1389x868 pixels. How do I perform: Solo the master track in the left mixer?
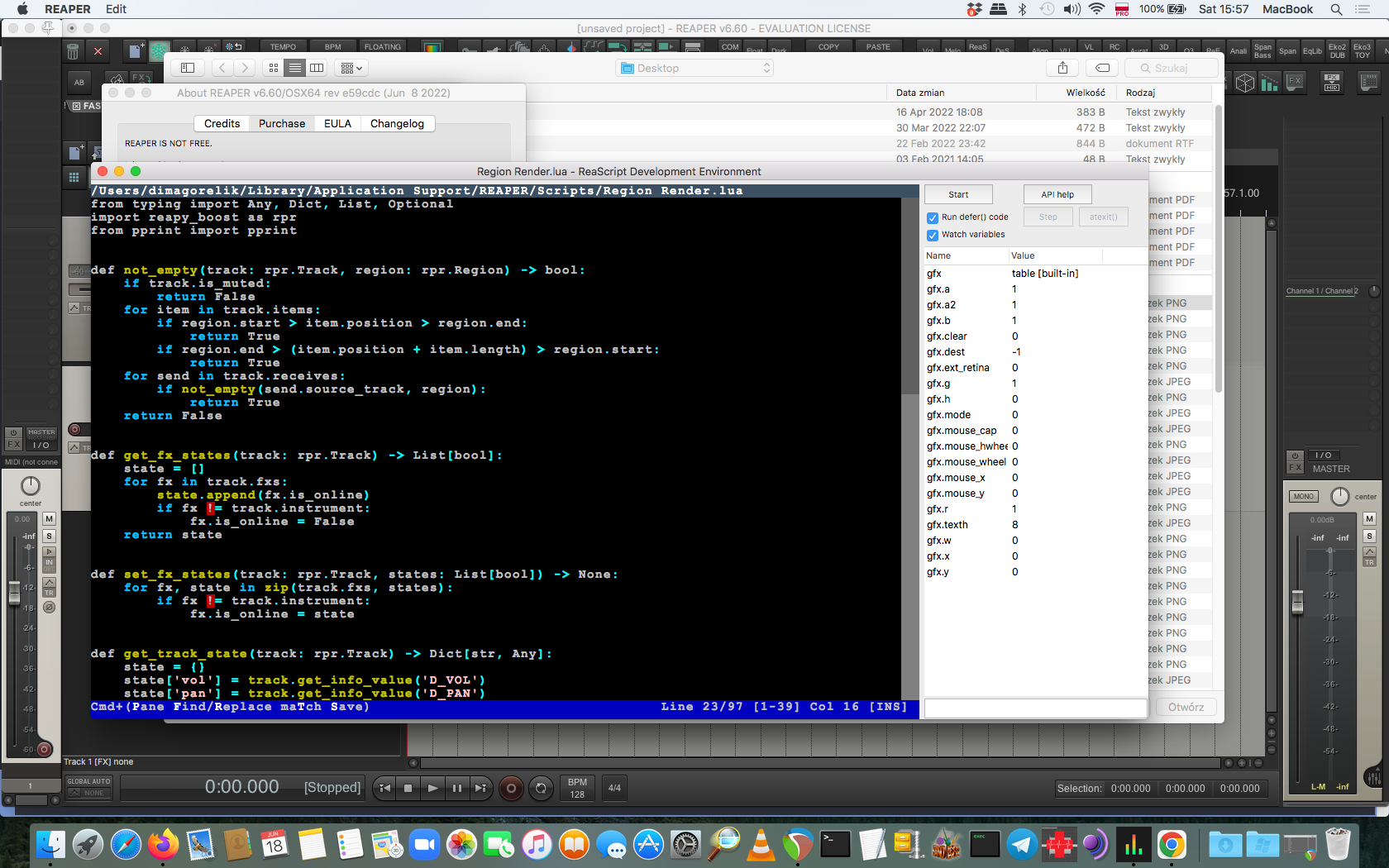49,537
